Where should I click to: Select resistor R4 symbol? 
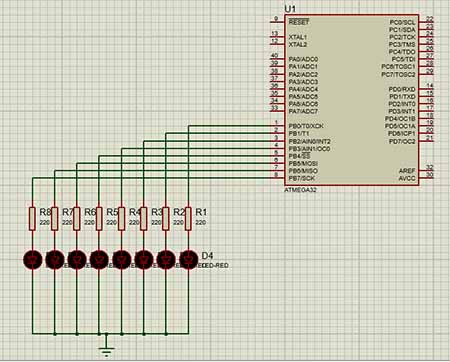[x=121, y=219]
